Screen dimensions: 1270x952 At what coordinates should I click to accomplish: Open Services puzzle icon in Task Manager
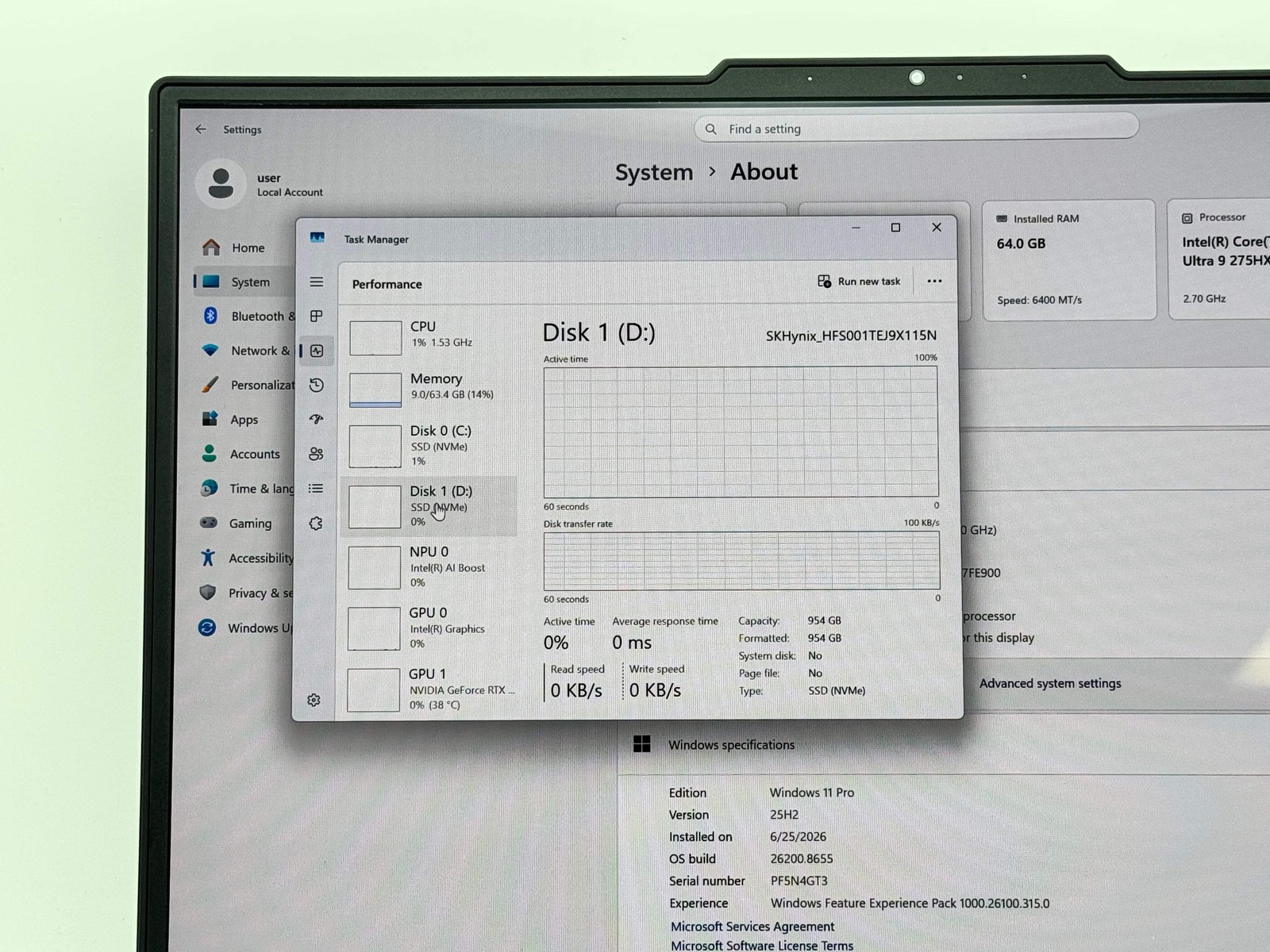click(316, 524)
